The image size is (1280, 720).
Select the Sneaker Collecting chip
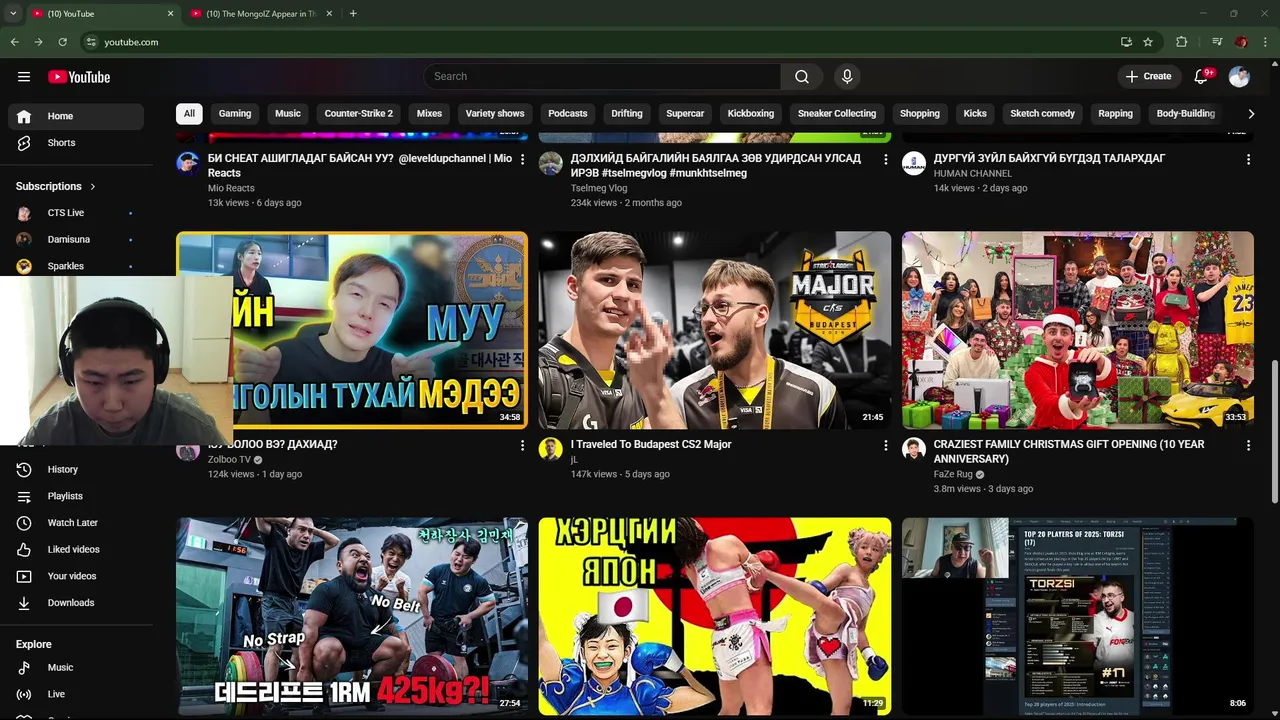click(x=837, y=114)
